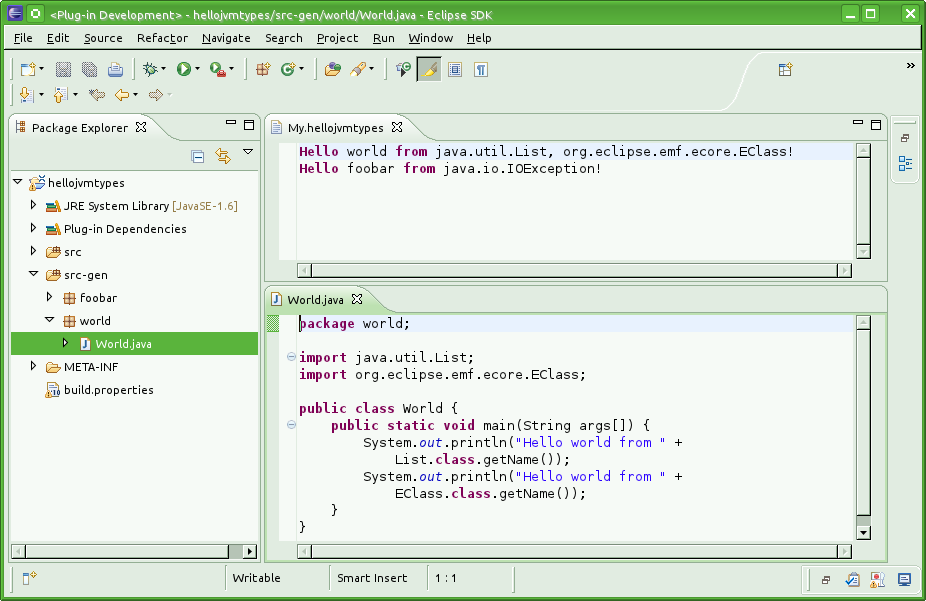Switch to the My.hellojvmtypes editor tab
926x601 pixels.
coord(335,127)
